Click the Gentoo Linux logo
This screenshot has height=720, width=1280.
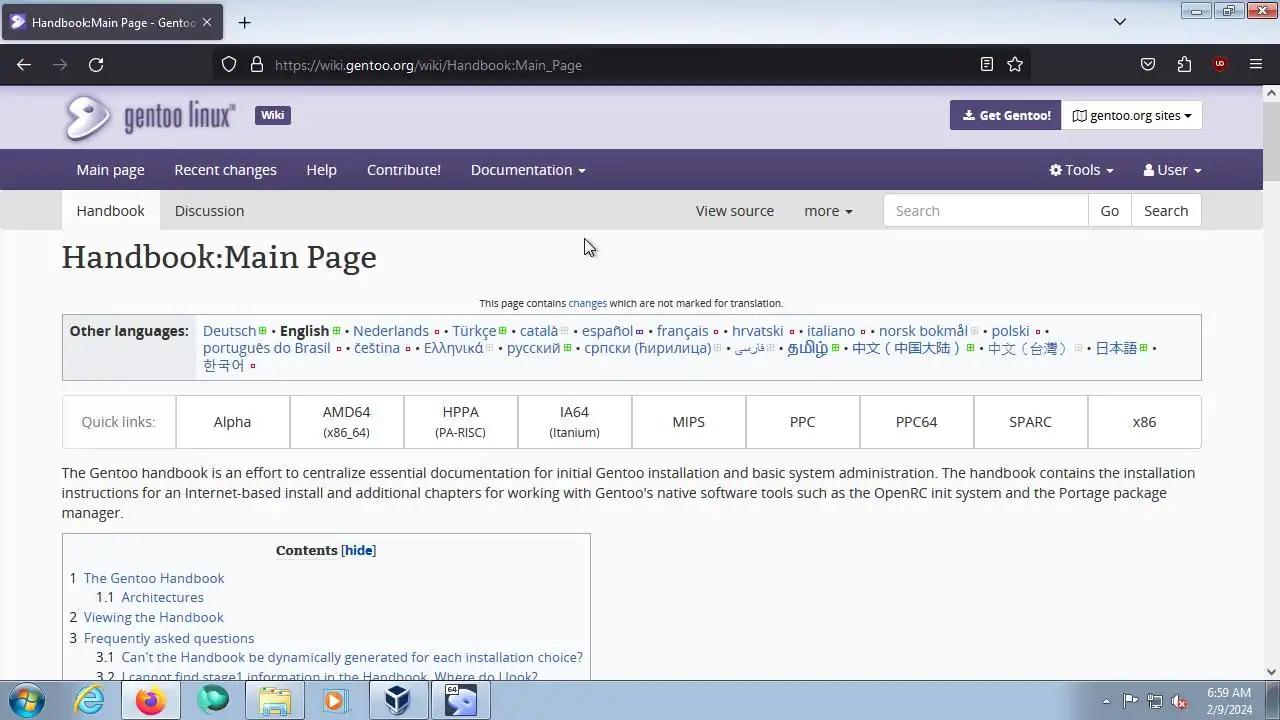click(149, 117)
